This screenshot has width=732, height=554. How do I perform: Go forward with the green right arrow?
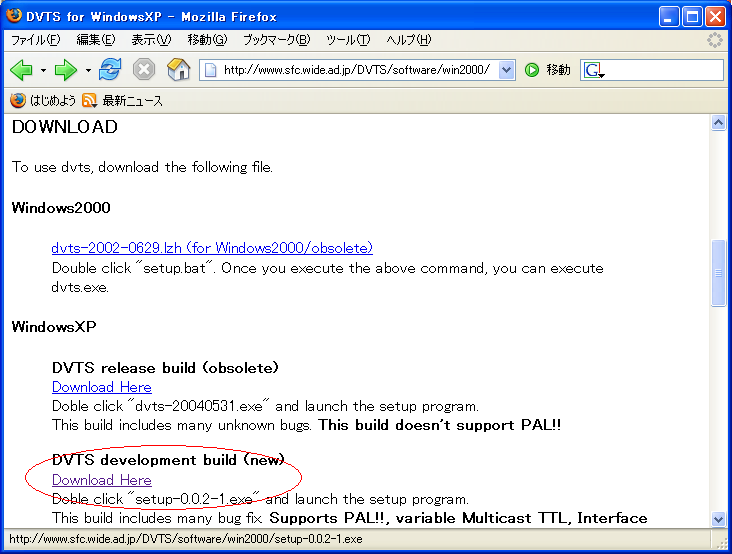pyautogui.click(x=66, y=70)
